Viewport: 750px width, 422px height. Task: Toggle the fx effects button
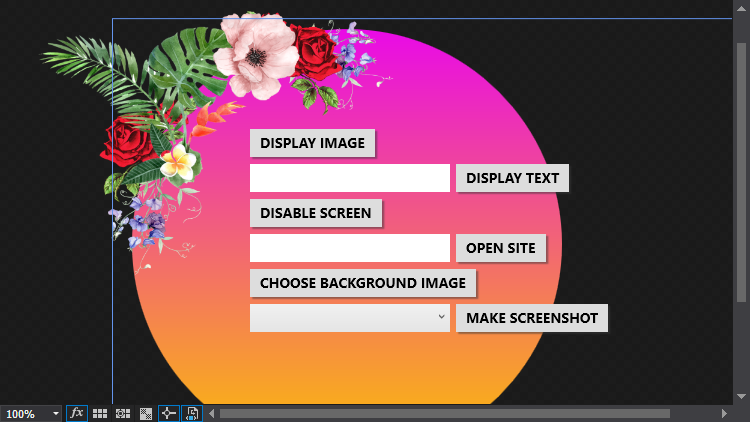[x=77, y=413]
